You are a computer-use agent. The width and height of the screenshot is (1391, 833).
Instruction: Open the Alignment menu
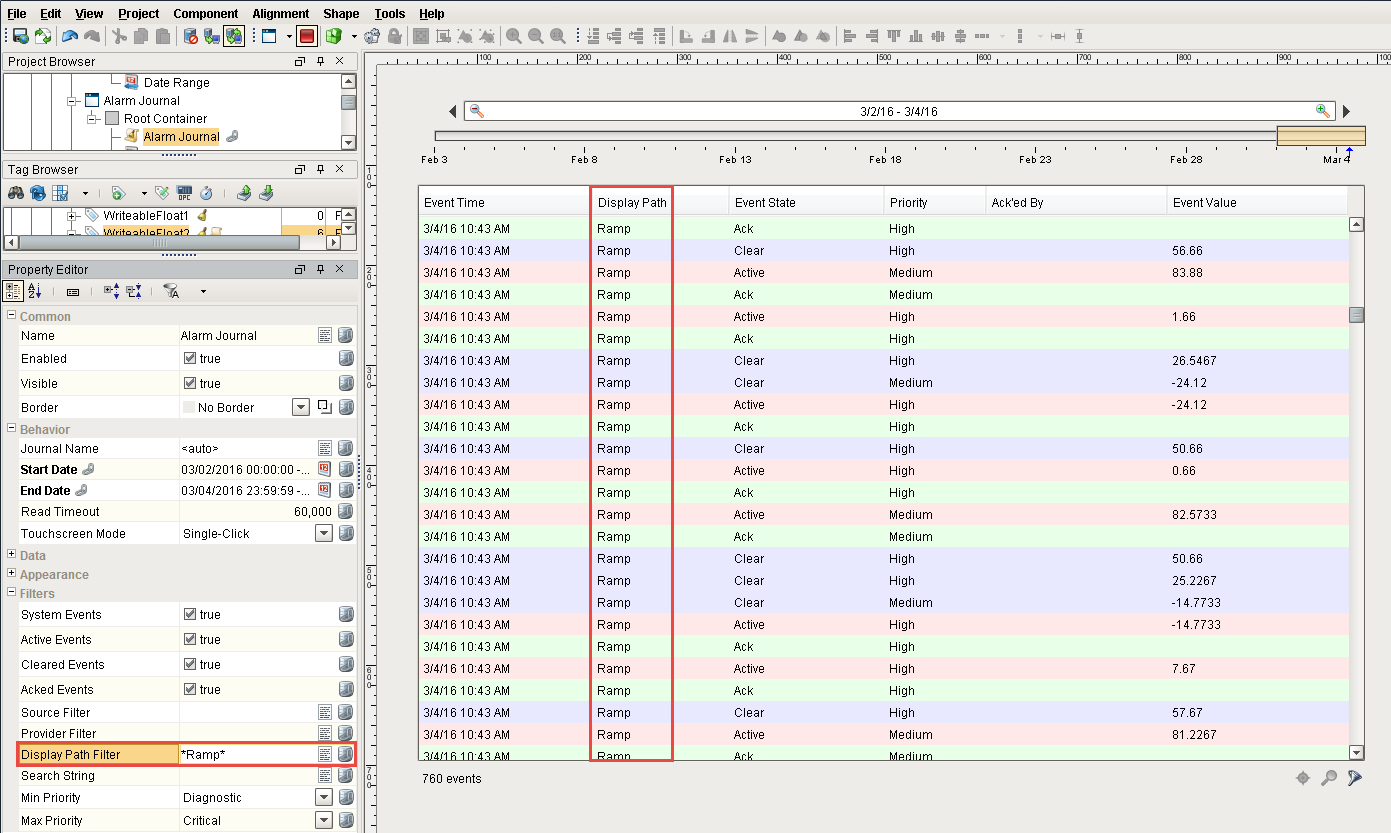coord(280,13)
